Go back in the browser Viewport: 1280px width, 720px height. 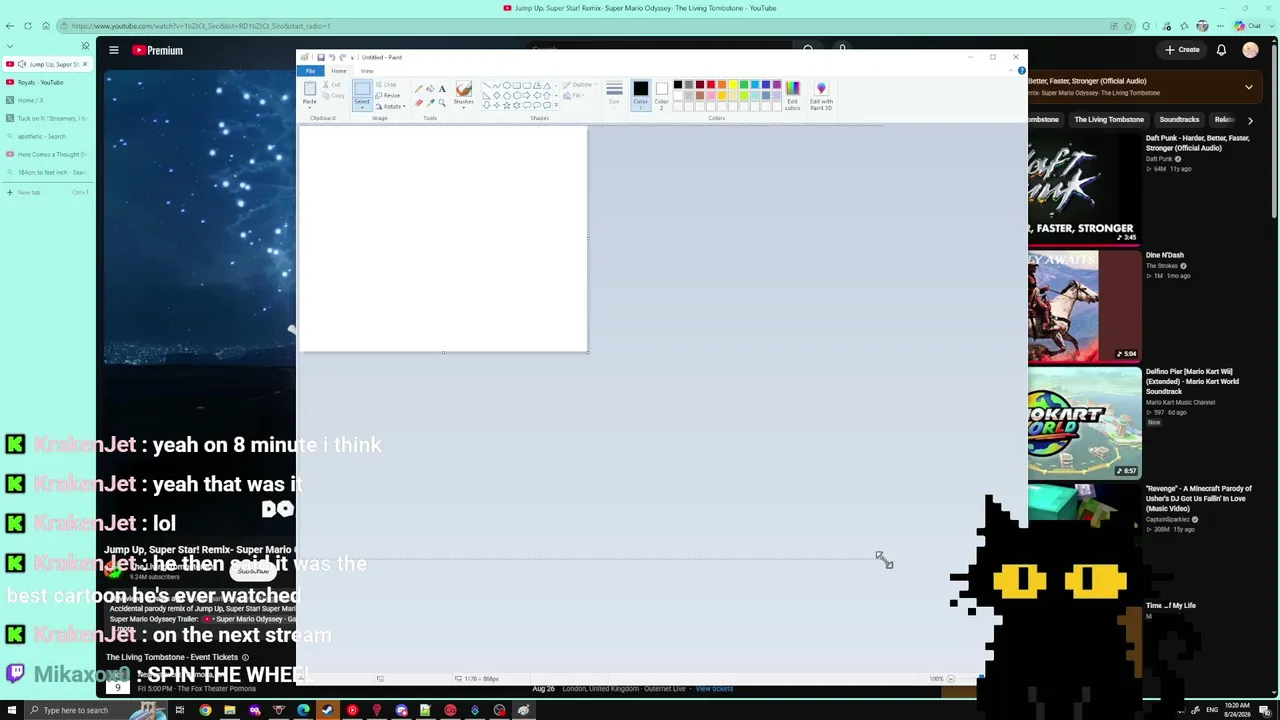click(10, 26)
